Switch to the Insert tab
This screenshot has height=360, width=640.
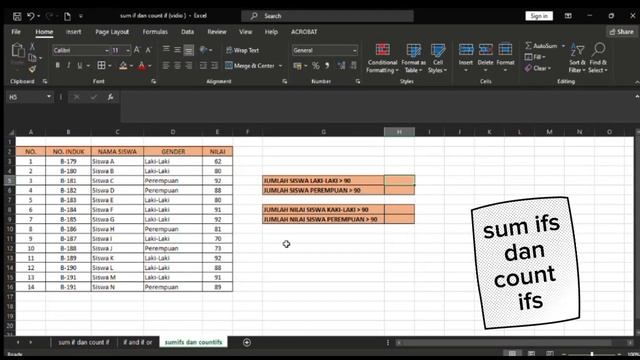point(73,31)
